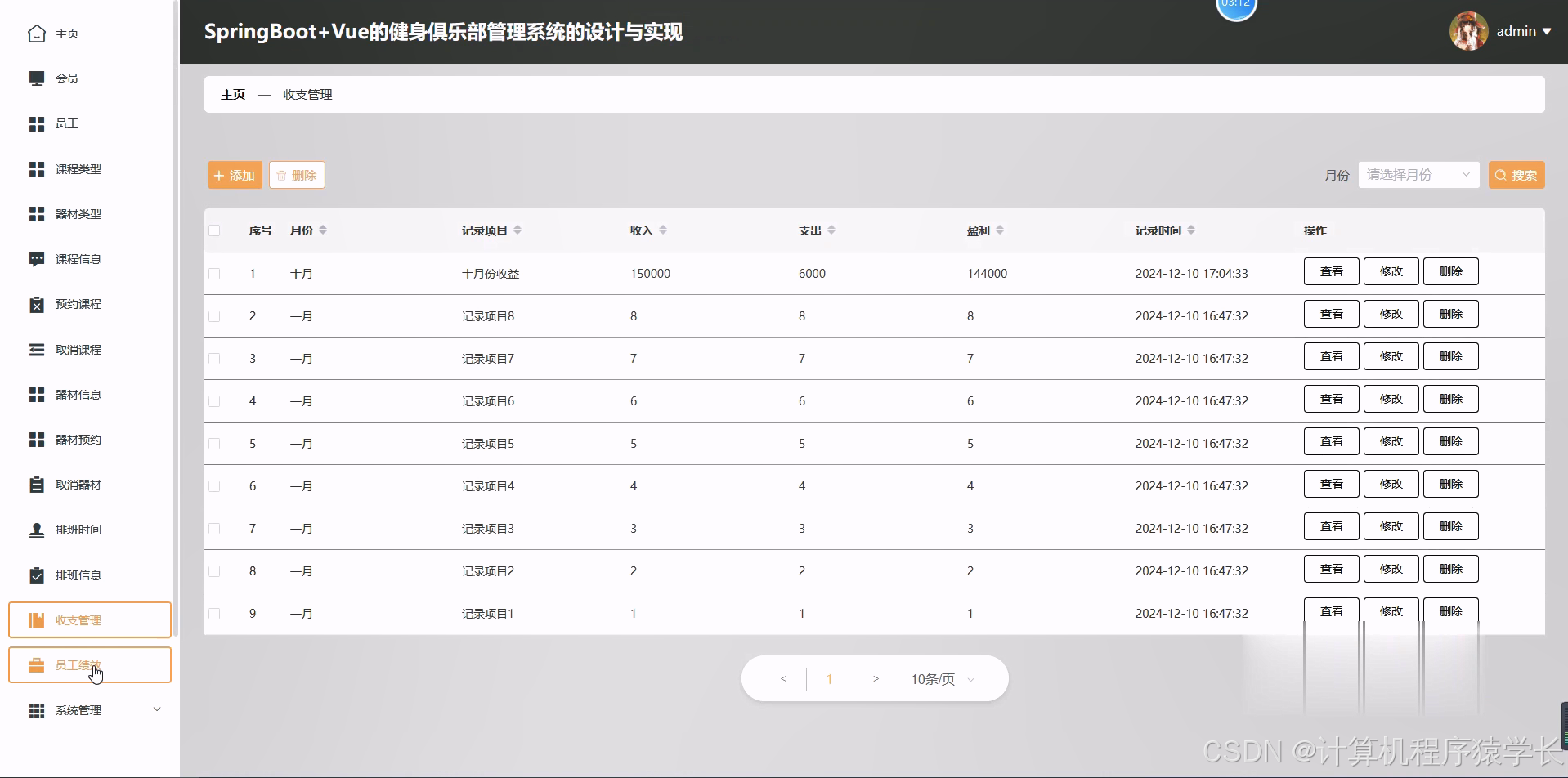Open the 器材预约 page
The image size is (1568, 778).
78,439
